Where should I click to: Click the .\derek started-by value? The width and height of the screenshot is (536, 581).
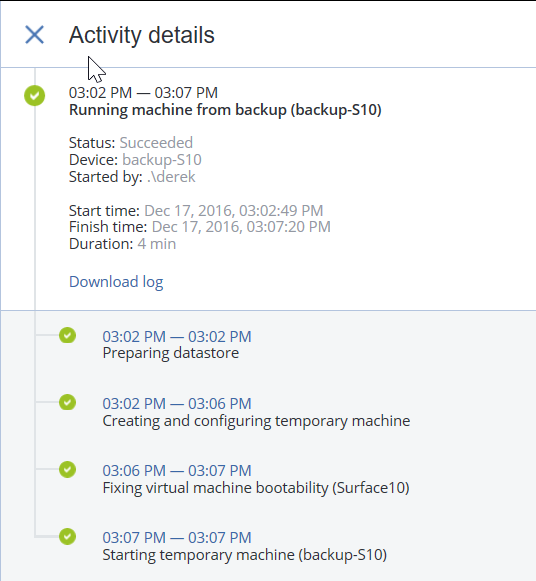click(171, 177)
